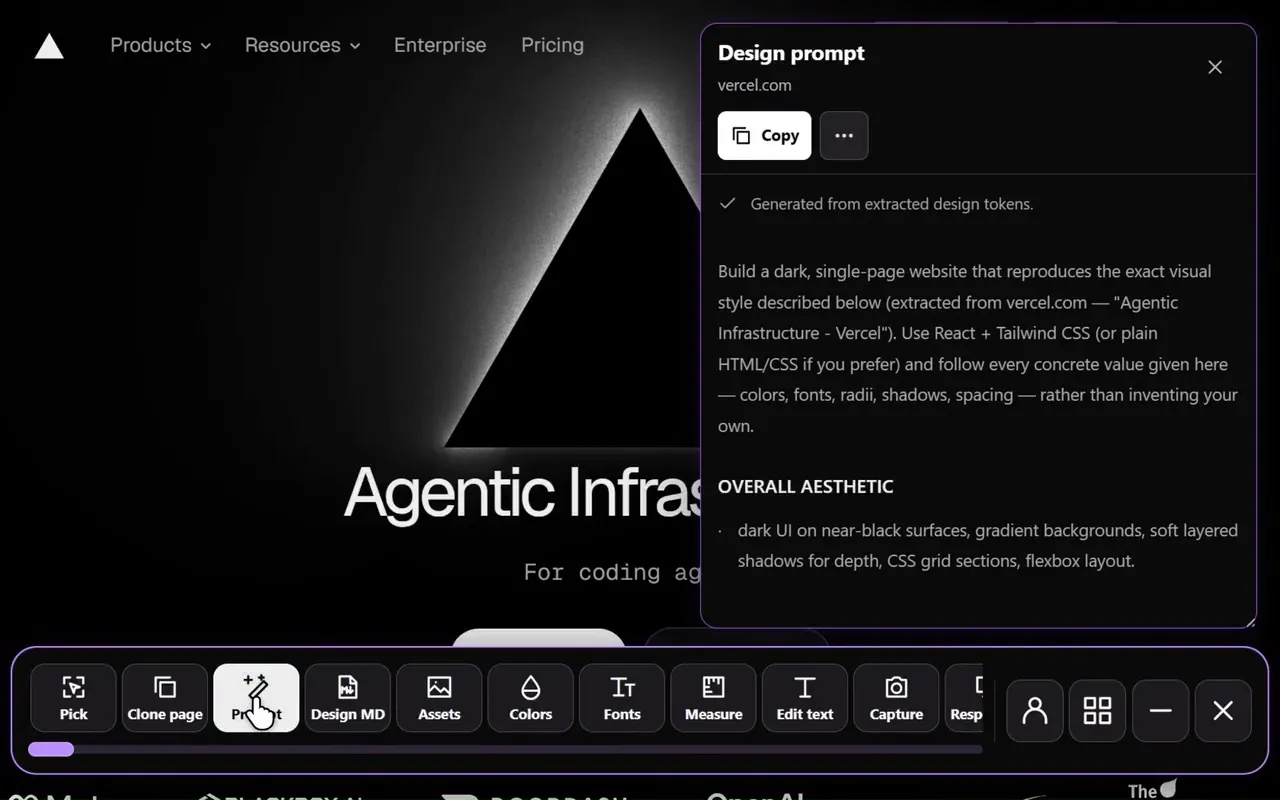Open the Assets tool
The image size is (1280, 800).
click(x=439, y=698)
